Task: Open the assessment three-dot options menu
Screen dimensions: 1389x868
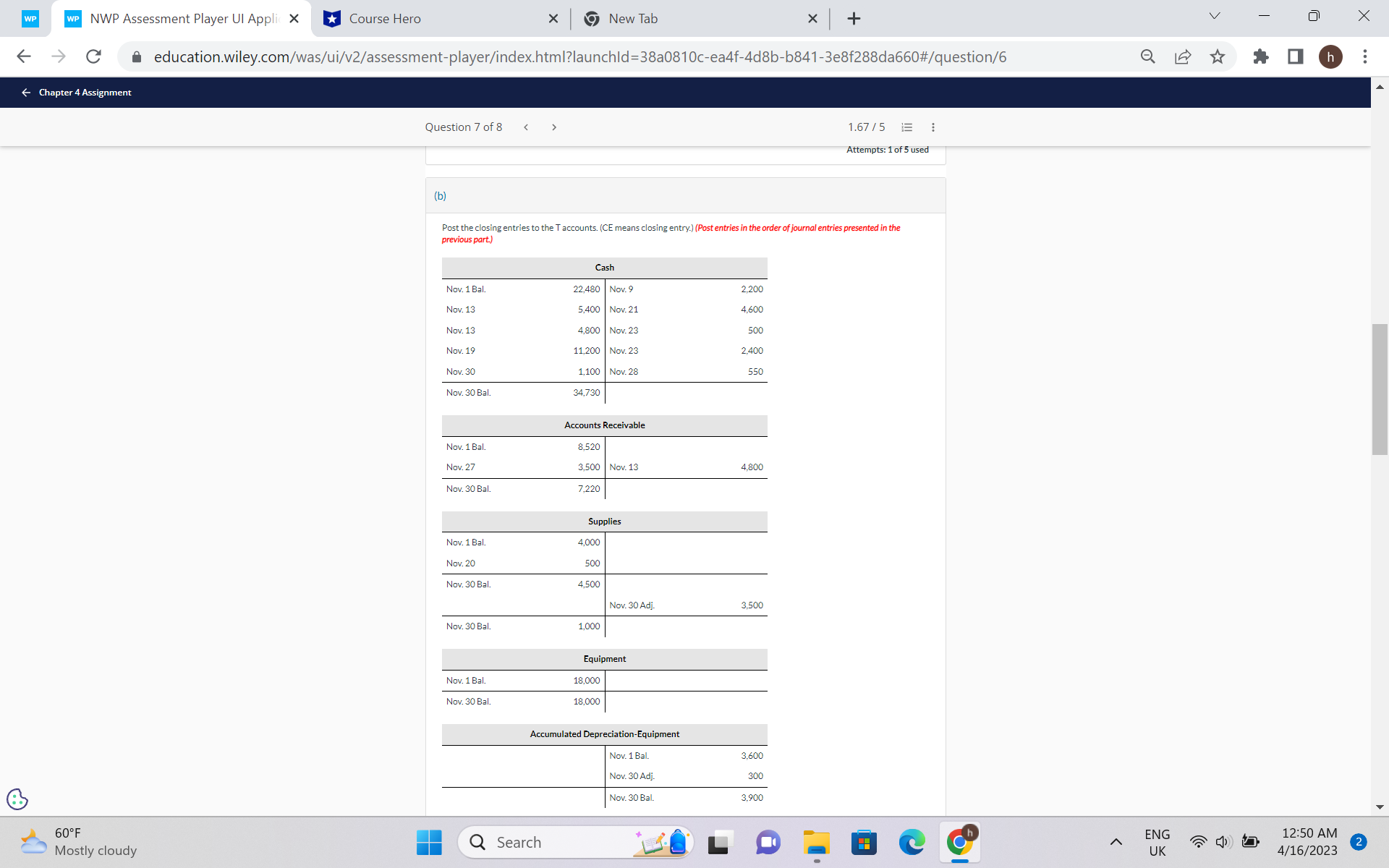Action: click(933, 127)
